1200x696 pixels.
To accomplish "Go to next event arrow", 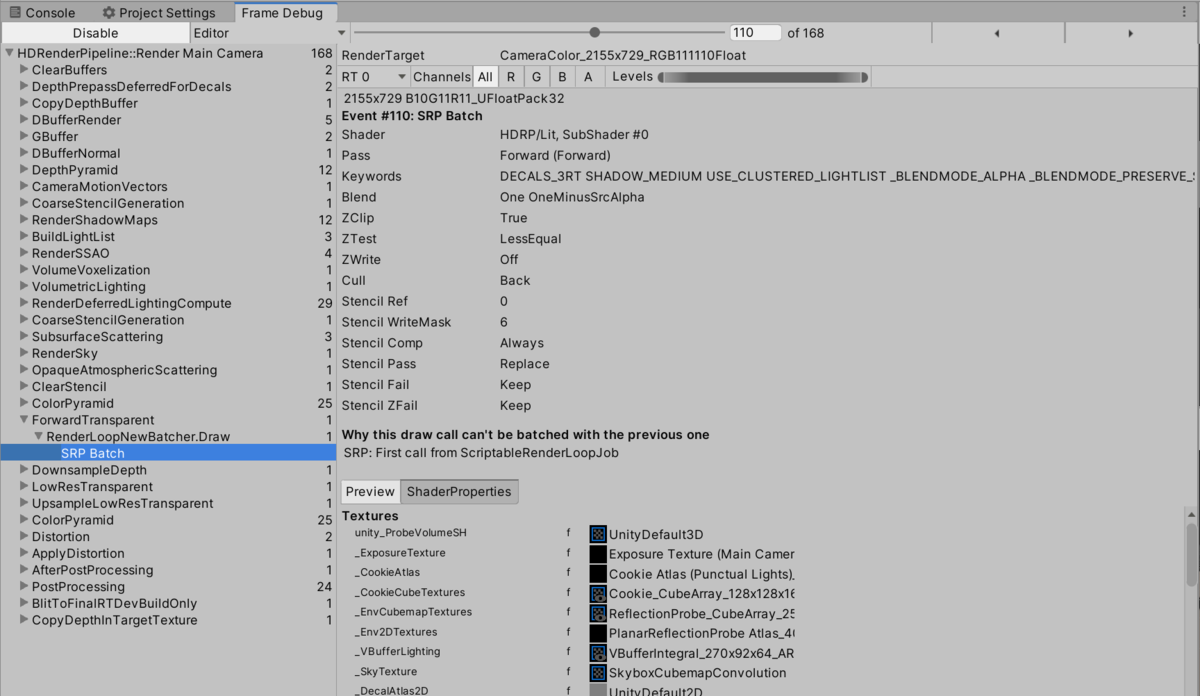I will click(x=1131, y=33).
